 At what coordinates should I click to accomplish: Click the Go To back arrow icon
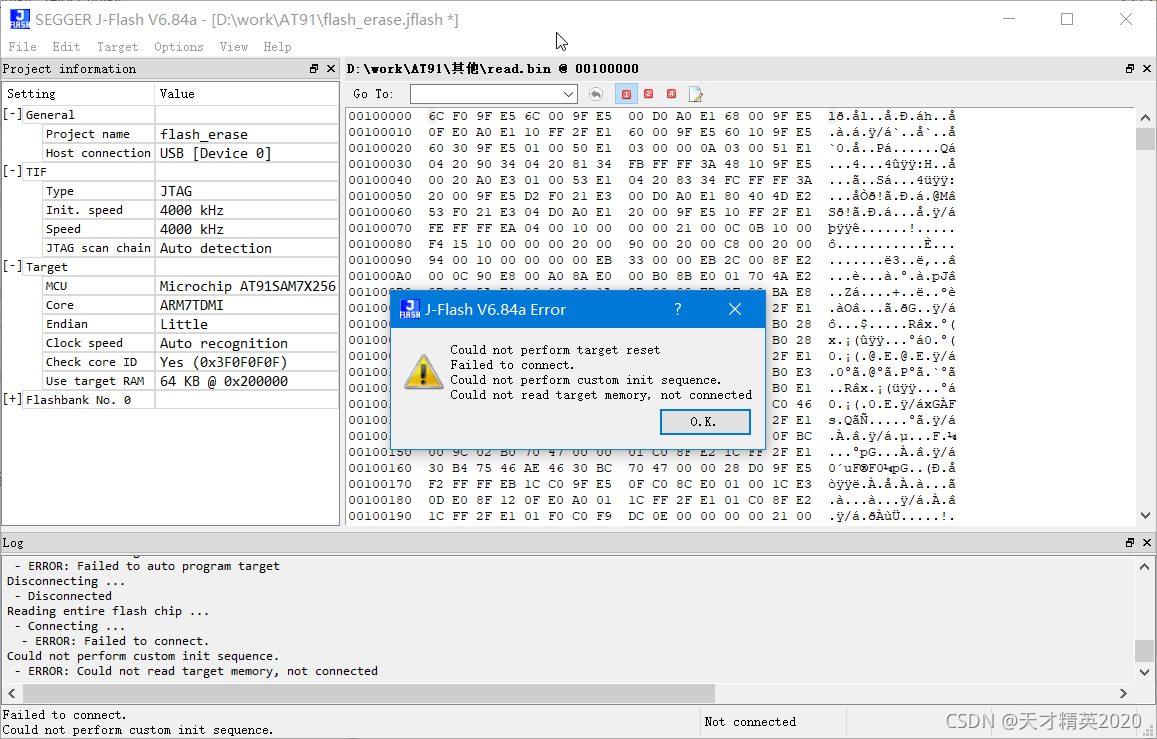(595, 94)
